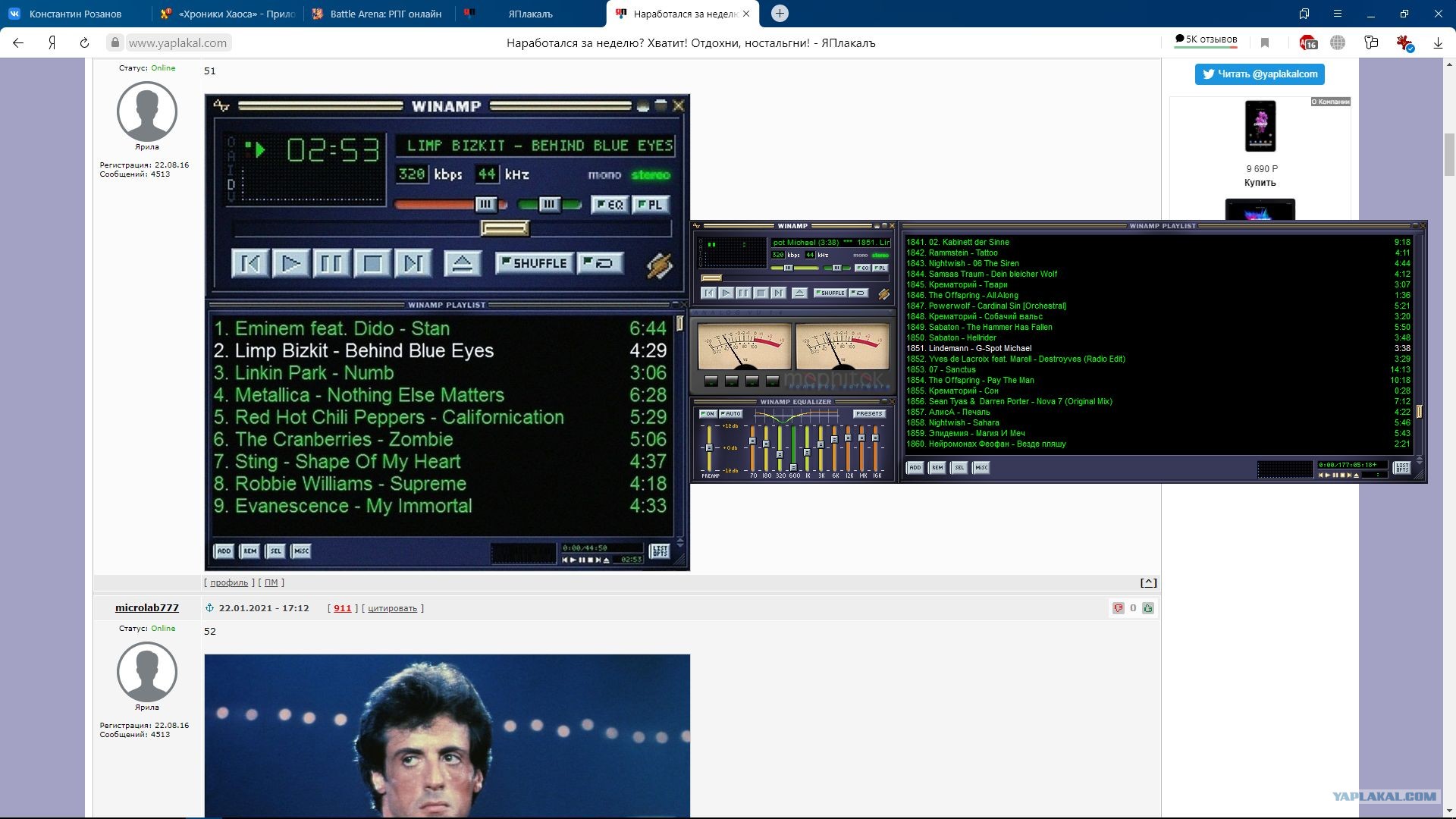Image resolution: width=1456 pixels, height=819 pixels.
Task: Select 'Linkin Park - Numb' in the playlist
Action: click(x=440, y=373)
